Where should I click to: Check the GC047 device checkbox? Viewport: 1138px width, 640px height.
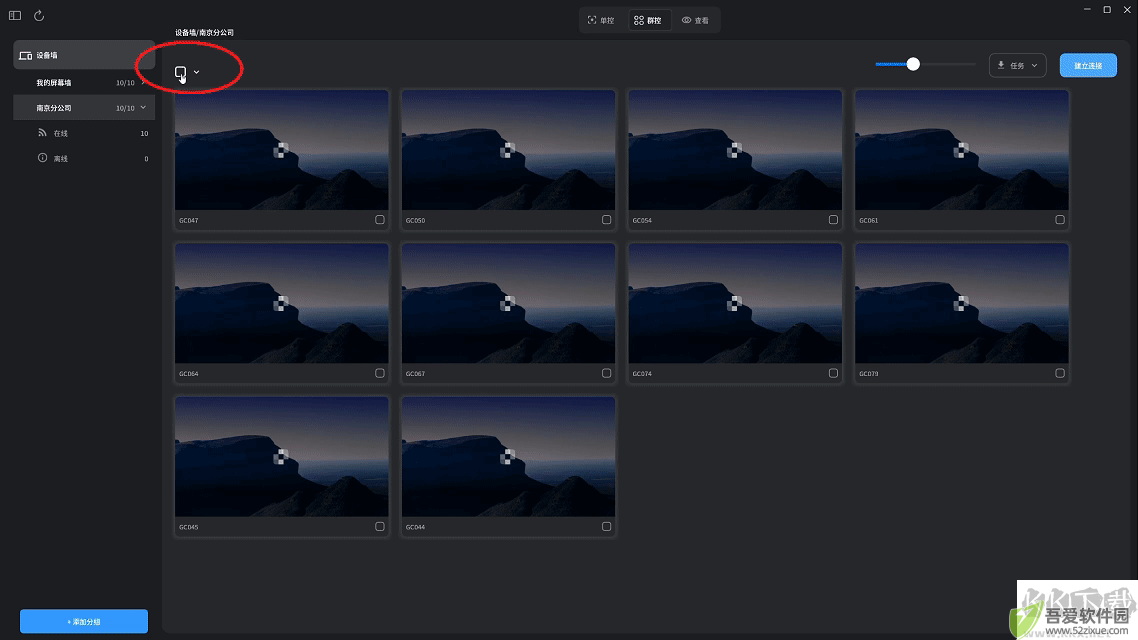tap(380, 220)
